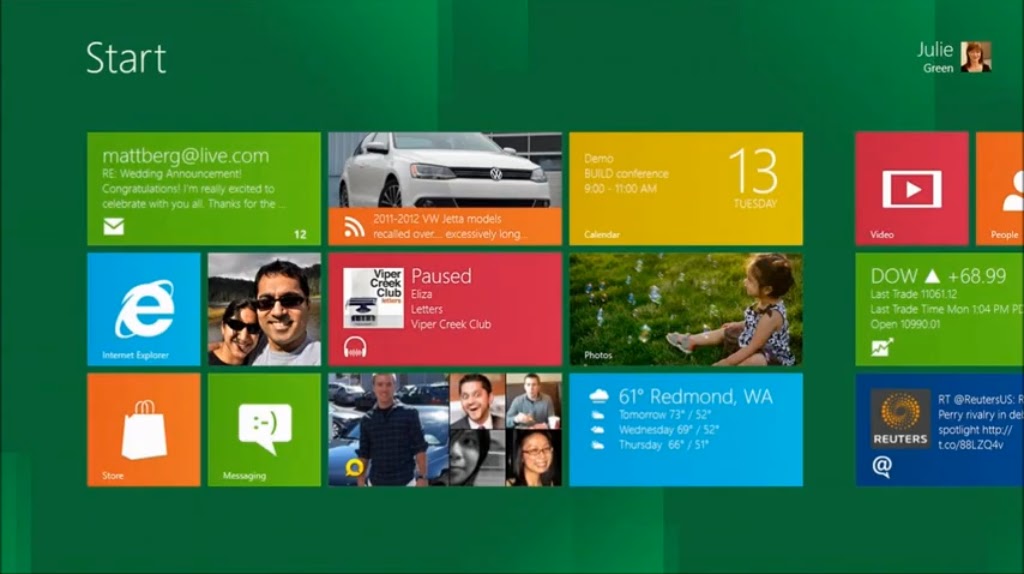The width and height of the screenshot is (1024, 574).
Task: Click the 'Tomorrow 73° / 52°' forecast line
Action: [x=665, y=415]
